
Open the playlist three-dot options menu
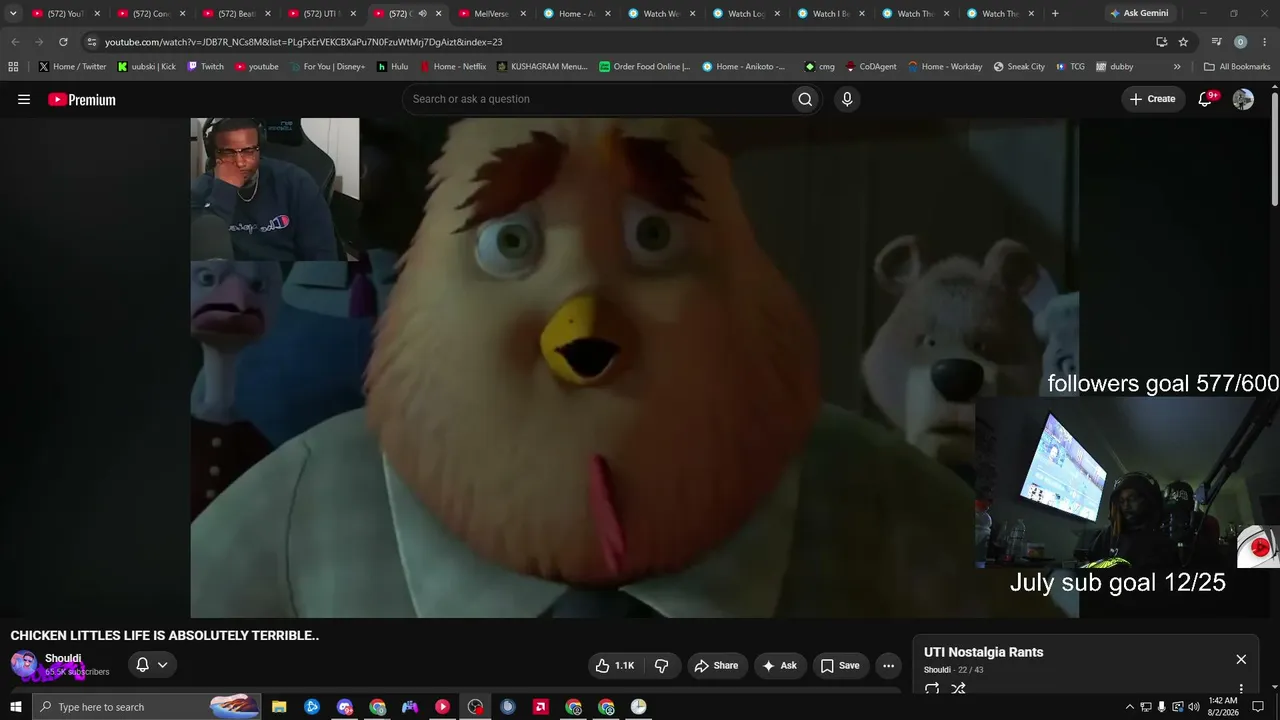[1241, 689]
